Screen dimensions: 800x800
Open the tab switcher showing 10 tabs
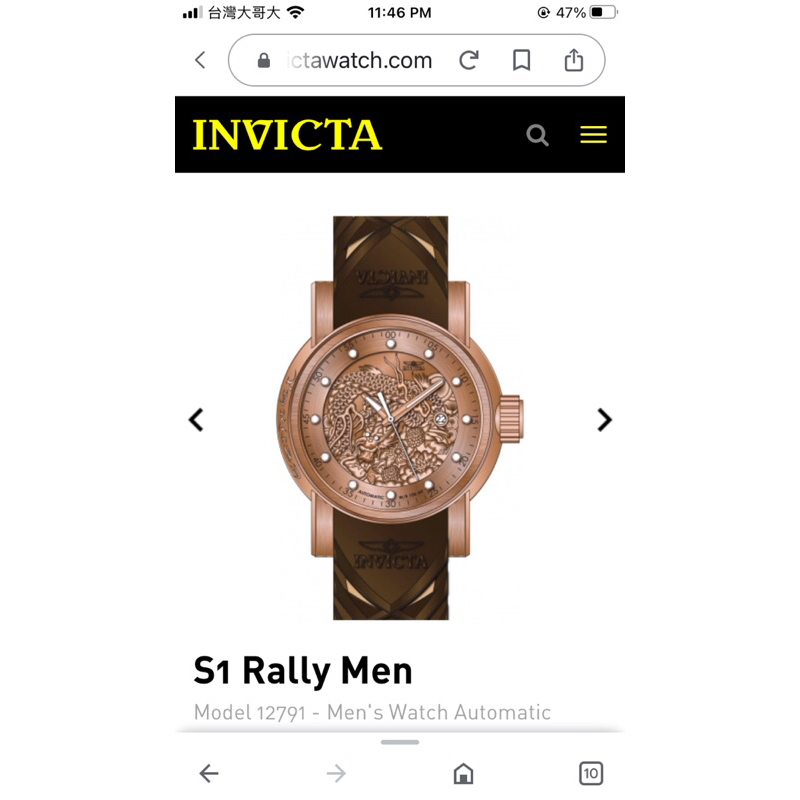[591, 773]
